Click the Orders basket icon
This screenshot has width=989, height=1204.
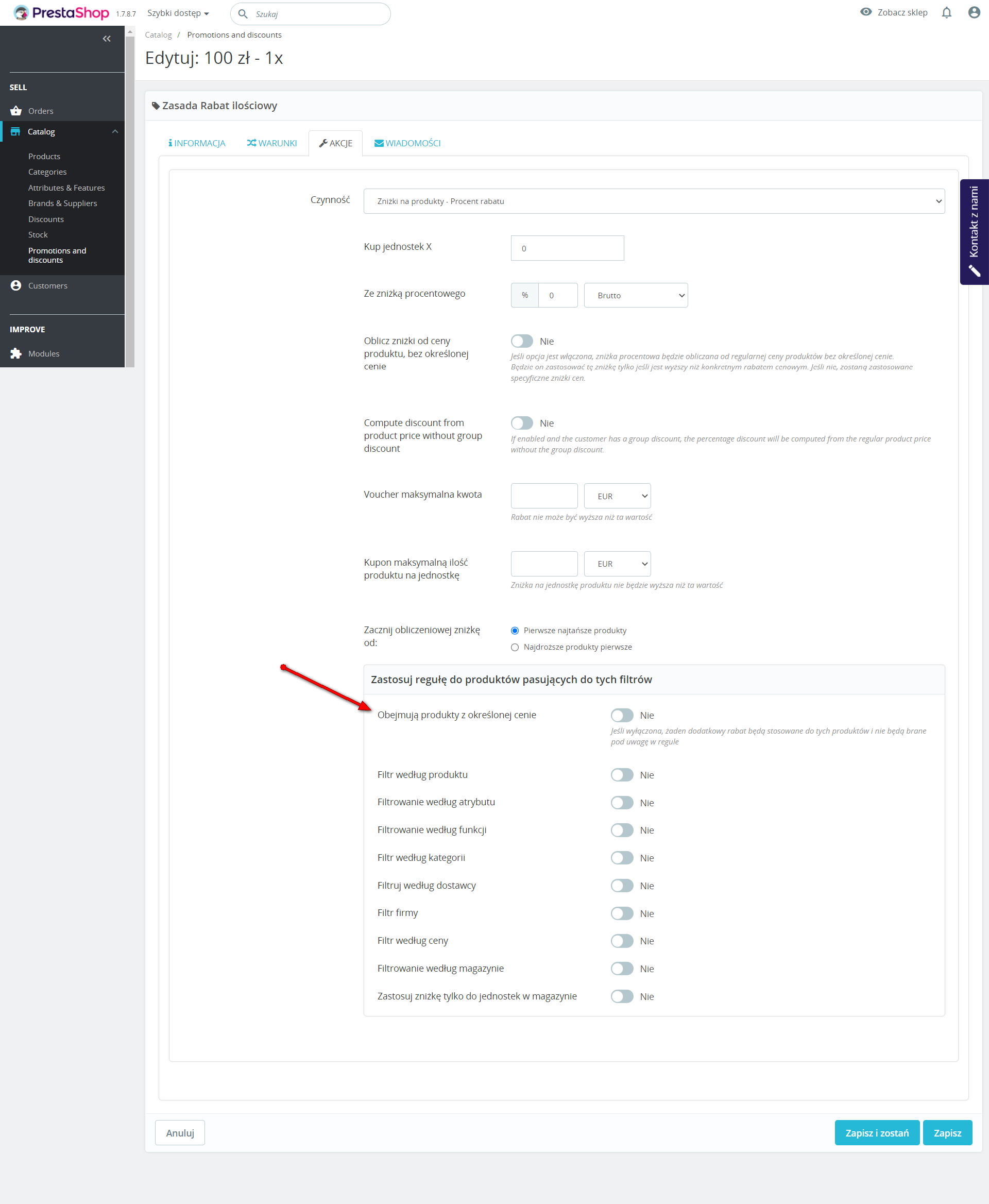[16, 111]
